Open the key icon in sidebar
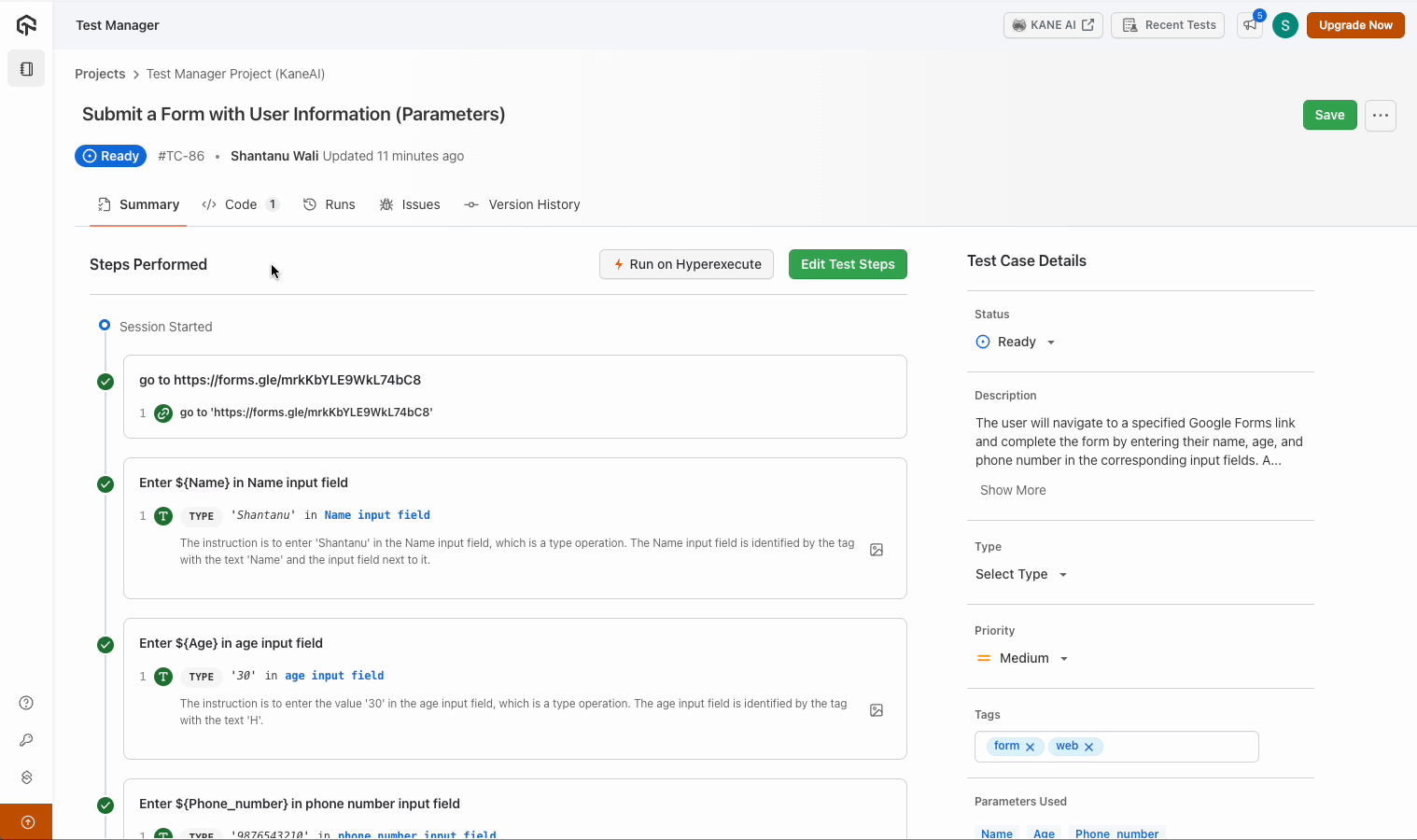1417x840 pixels. (x=26, y=740)
